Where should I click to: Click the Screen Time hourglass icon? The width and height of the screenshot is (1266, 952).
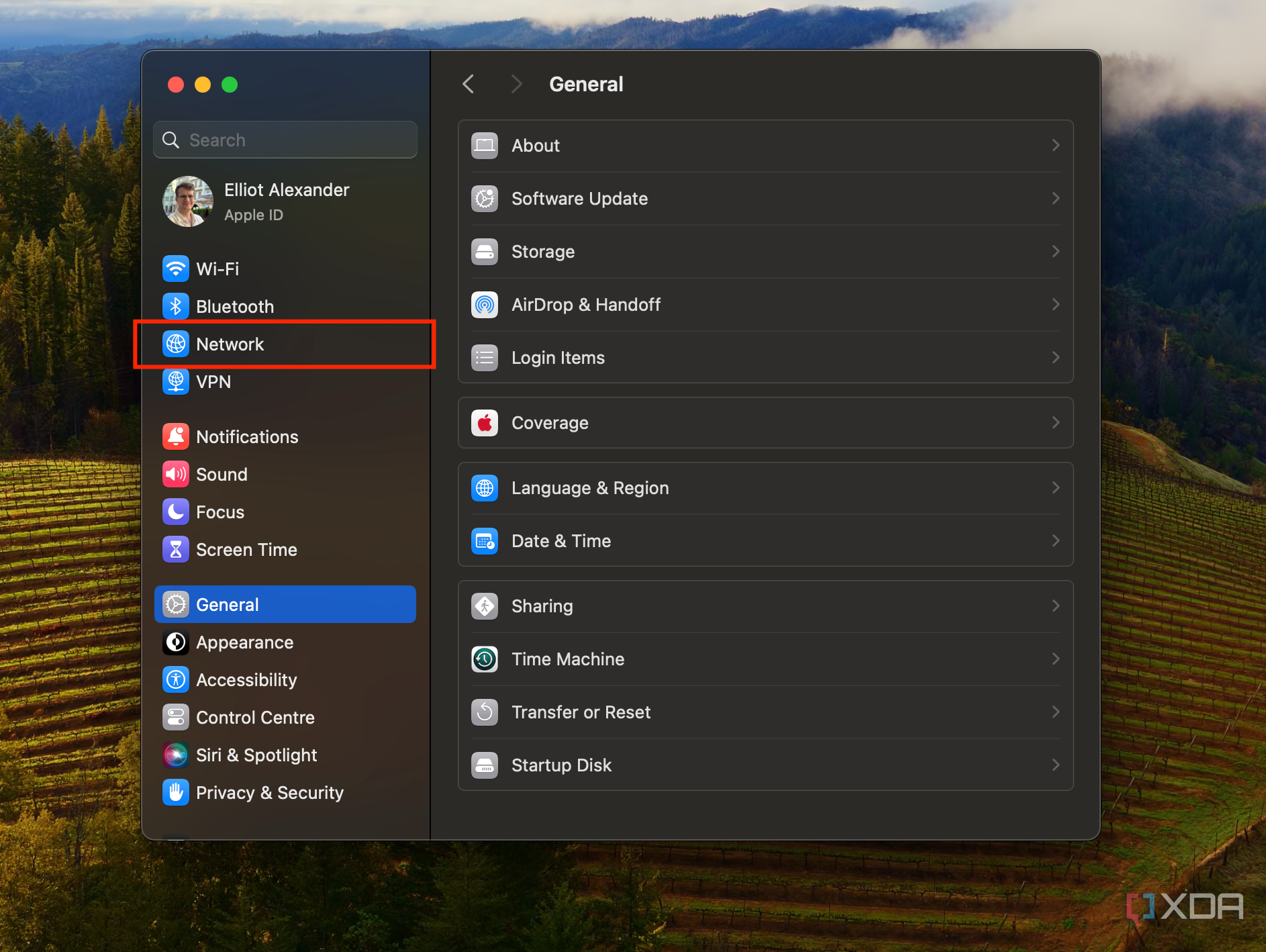[x=176, y=550]
